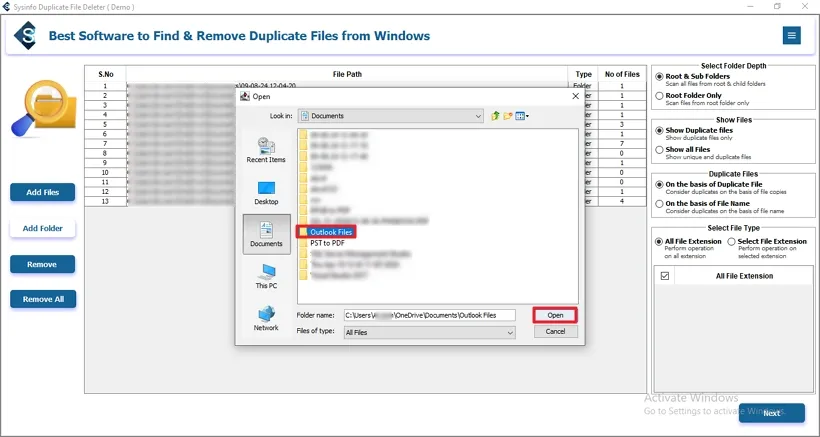820x437 pixels.
Task: Go to Desktop shortcut in dialog
Action: click(x=266, y=193)
